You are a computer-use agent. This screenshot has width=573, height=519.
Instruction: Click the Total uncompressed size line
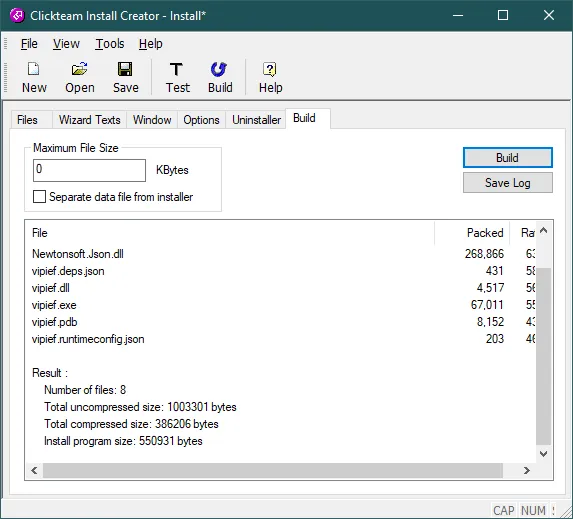(140, 407)
